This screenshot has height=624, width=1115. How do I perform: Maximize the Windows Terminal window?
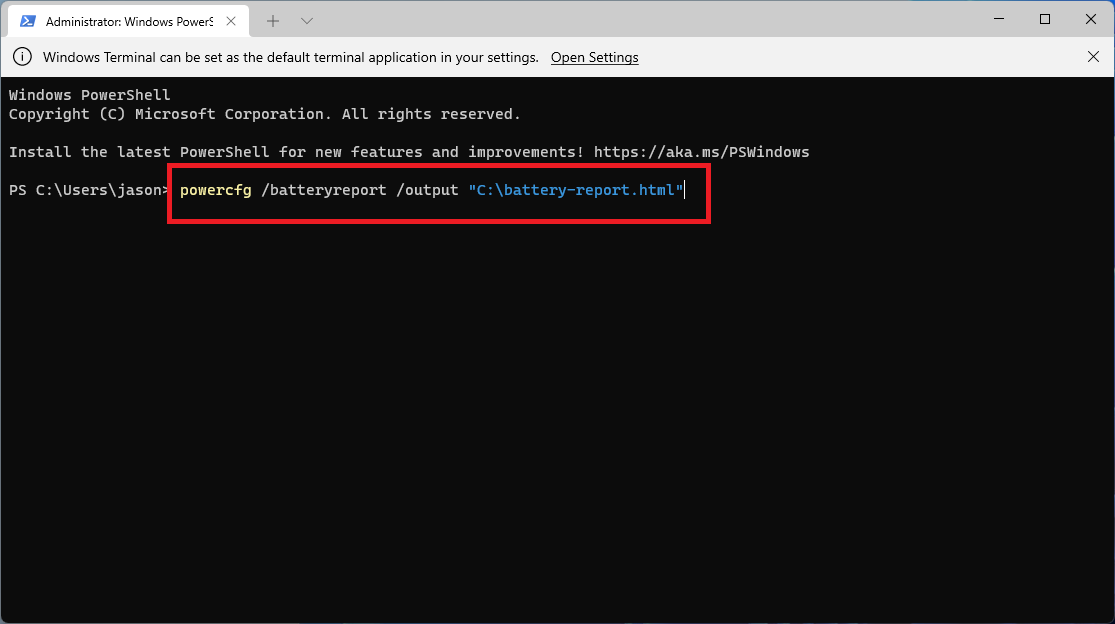(x=1044, y=19)
